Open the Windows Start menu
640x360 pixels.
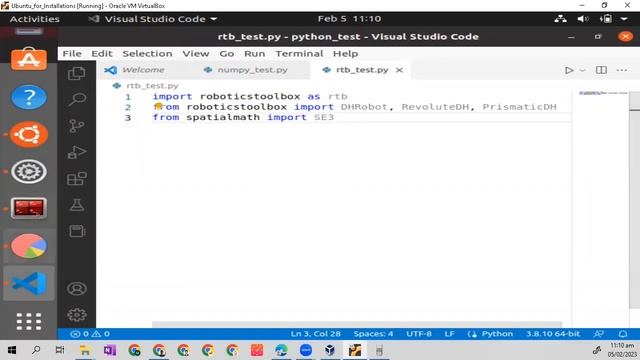(12, 350)
